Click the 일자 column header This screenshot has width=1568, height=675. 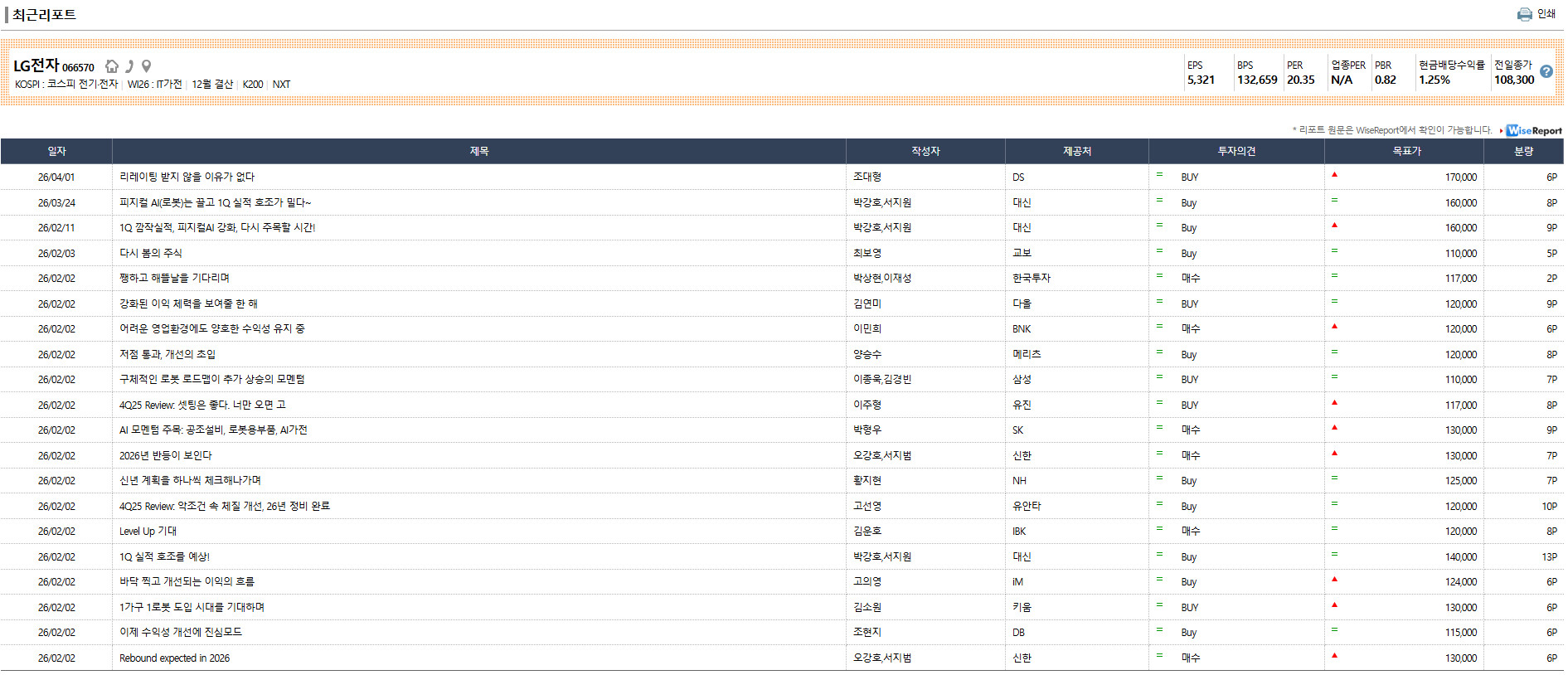pyautogui.click(x=56, y=151)
